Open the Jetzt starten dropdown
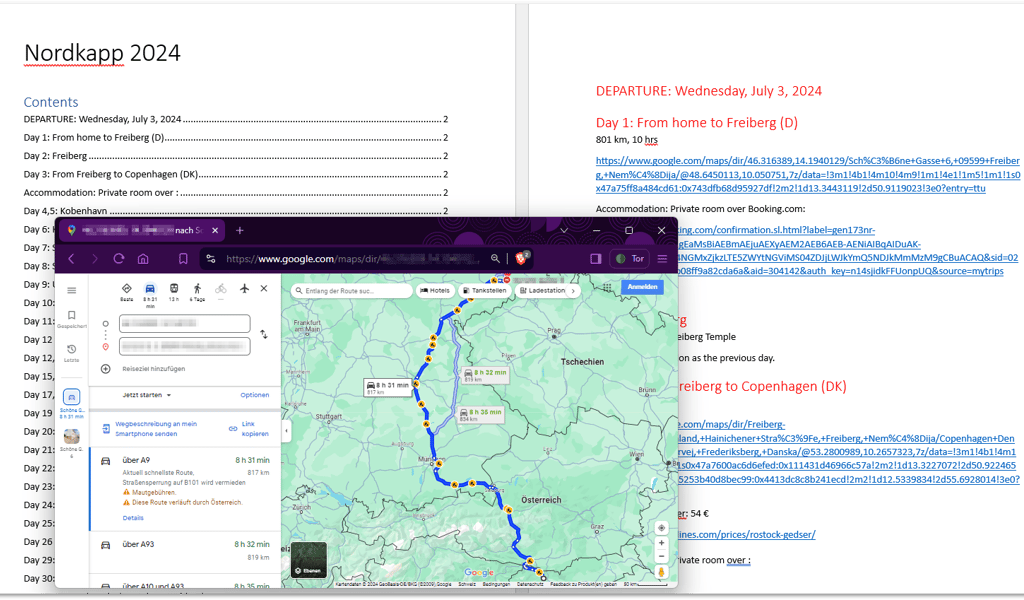 [x=146, y=395]
